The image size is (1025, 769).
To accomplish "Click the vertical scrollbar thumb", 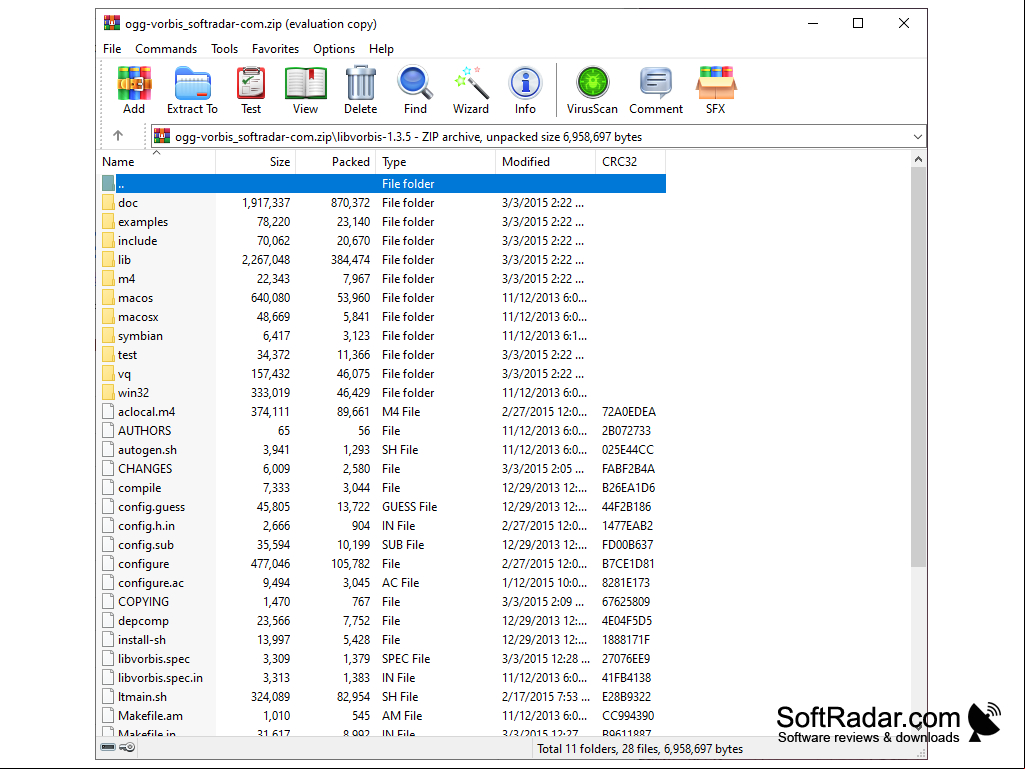I will tap(918, 367).
